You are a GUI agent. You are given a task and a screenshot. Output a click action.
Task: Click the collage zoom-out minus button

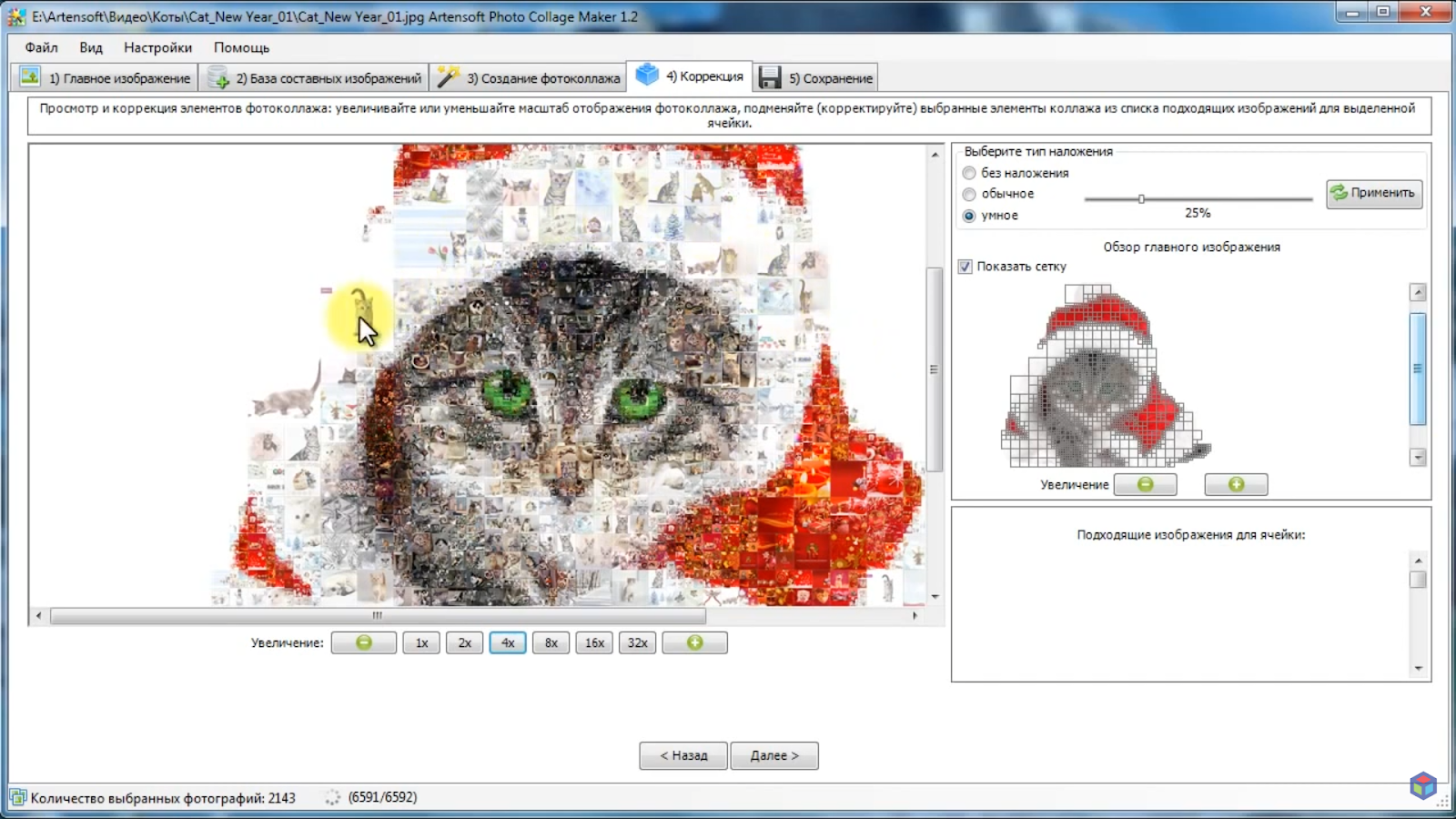[364, 642]
